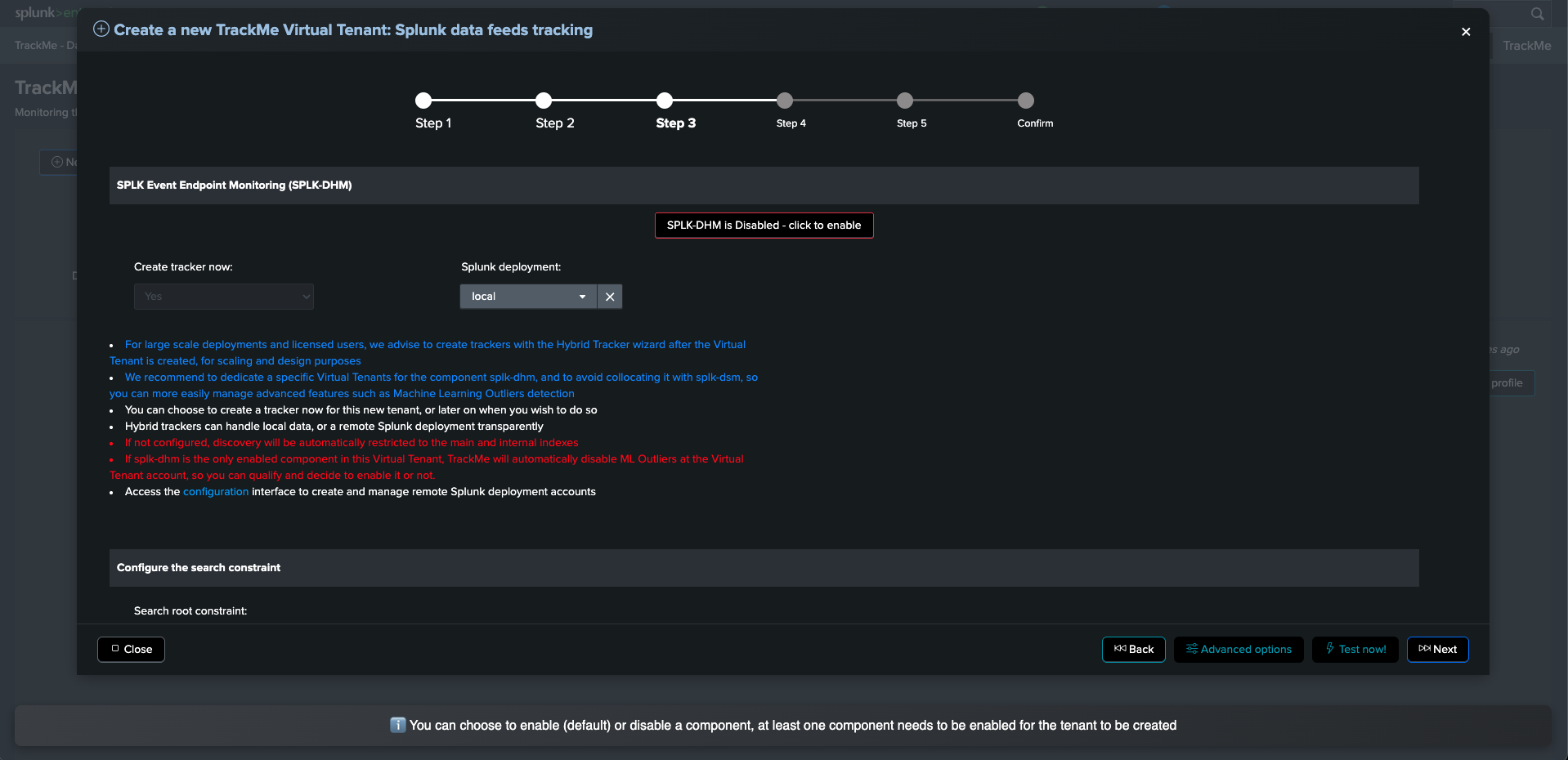Go to Step 4 wizard marker
The width and height of the screenshot is (1568, 760).
click(785, 101)
